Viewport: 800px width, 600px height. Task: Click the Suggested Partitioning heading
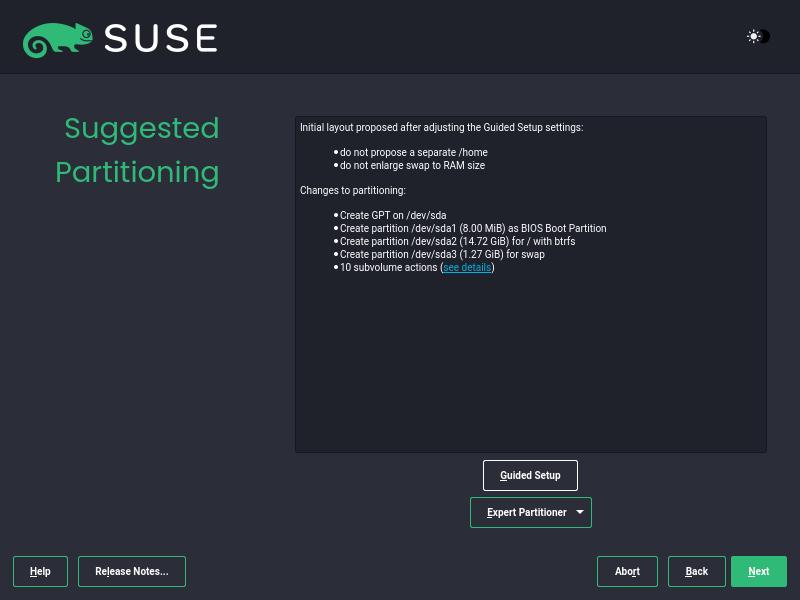[x=138, y=150]
